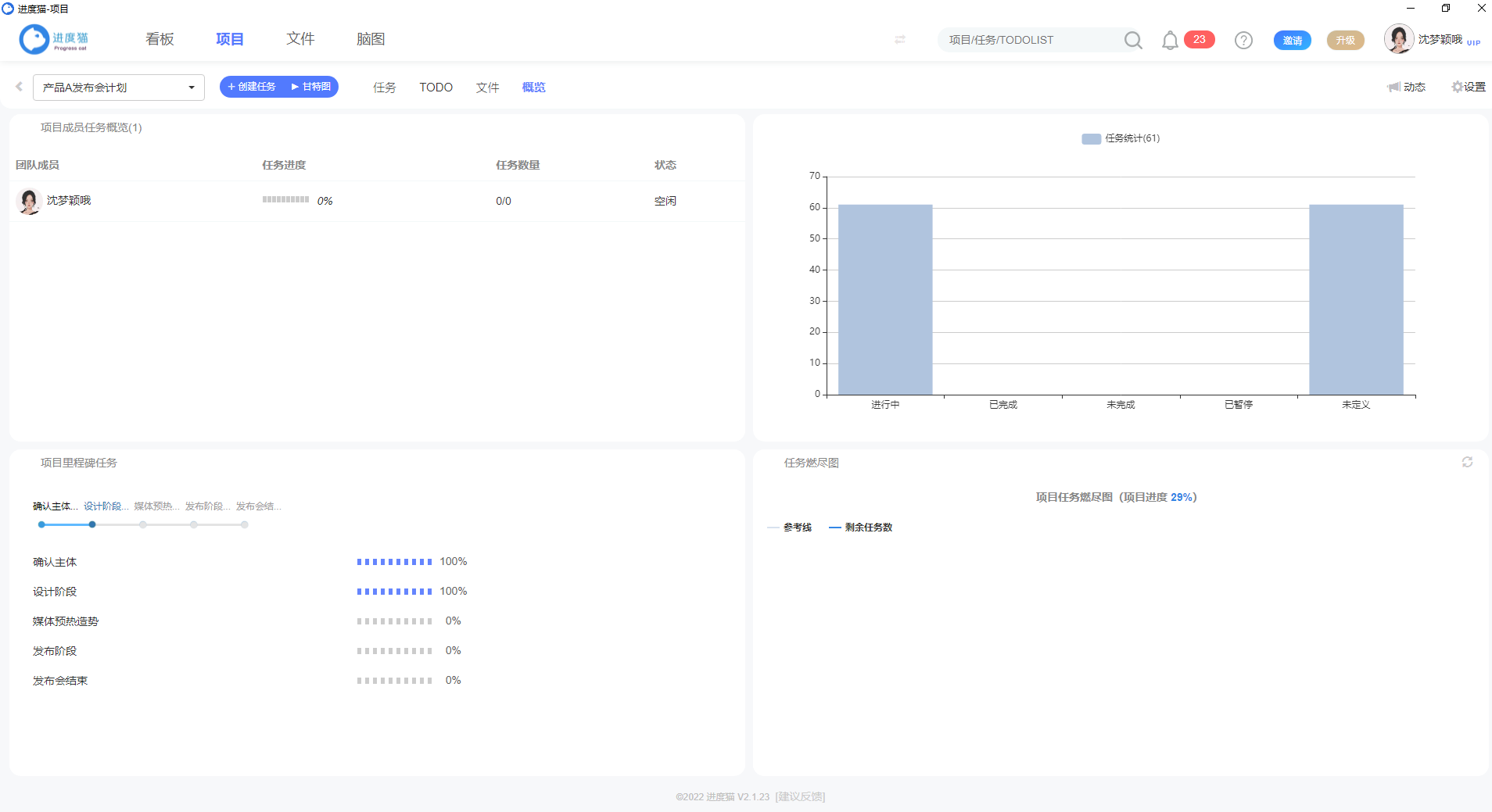1492x812 pixels.
Task: Open the project 文件 tab
Action: [x=488, y=88]
